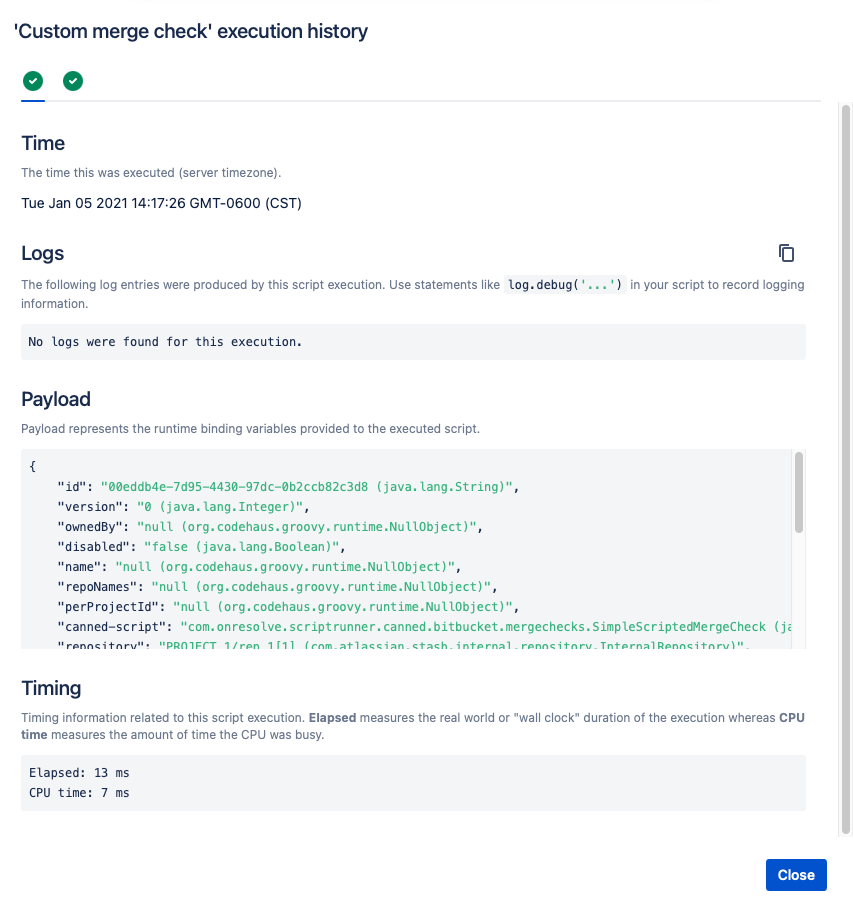This screenshot has height=910, width=853.
Task: Click the 'Payload' section heading
Action: point(56,399)
